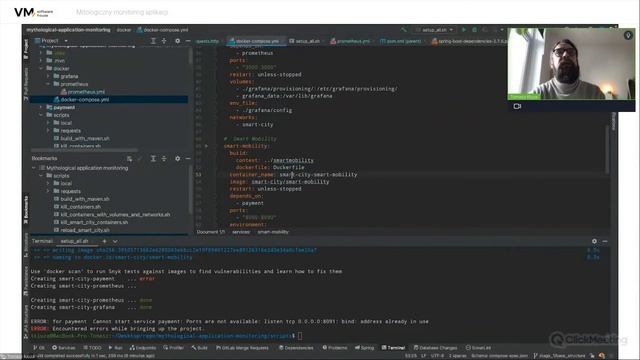Switch to pom.xml (parent) editor tab
The height and width of the screenshot is (360, 640).
(x=402, y=41)
